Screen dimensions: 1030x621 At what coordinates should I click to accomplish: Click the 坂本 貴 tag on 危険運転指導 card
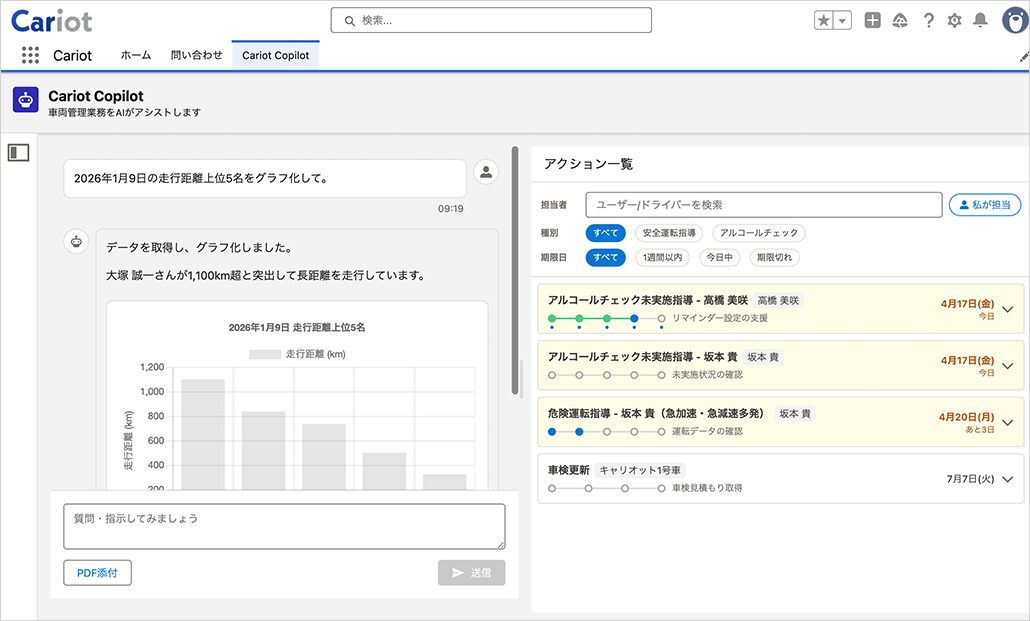click(x=795, y=413)
